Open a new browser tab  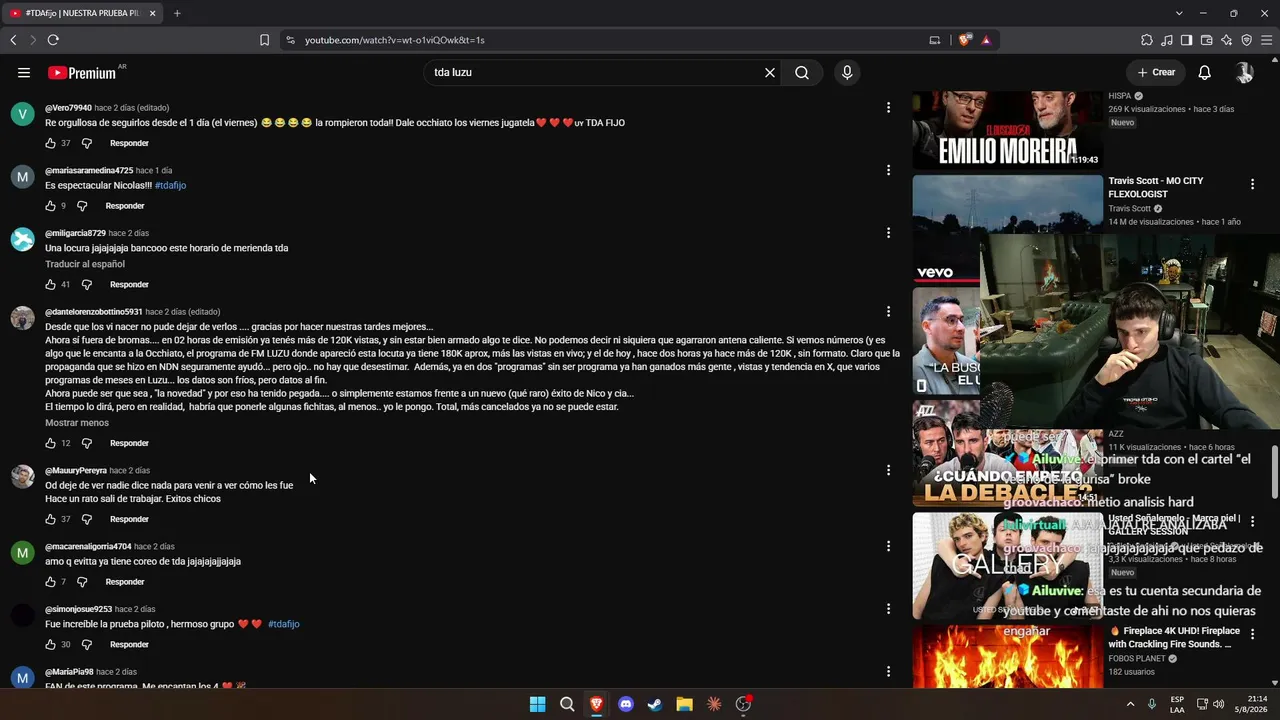click(177, 13)
